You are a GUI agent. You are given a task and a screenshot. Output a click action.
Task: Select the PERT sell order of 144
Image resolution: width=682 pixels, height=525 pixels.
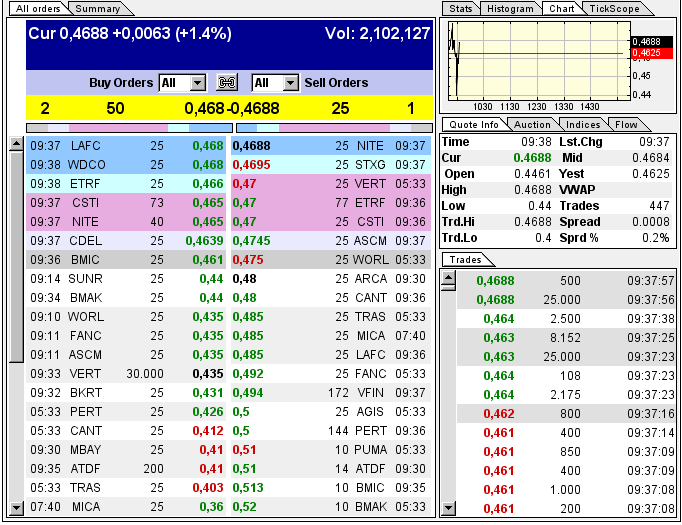tap(331, 431)
